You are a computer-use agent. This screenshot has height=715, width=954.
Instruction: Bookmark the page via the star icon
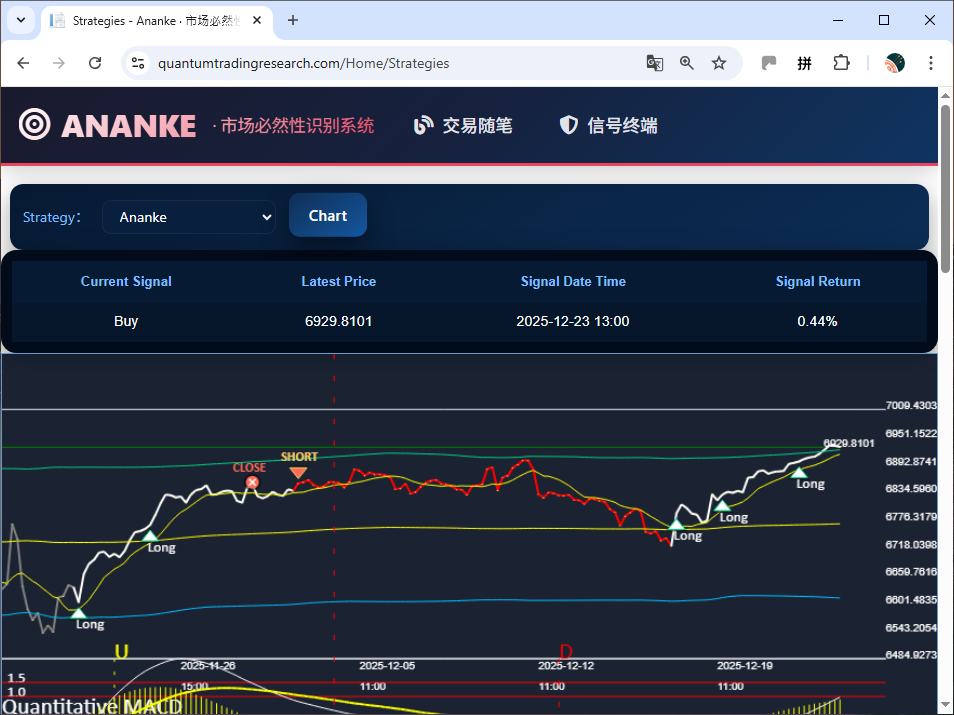(719, 62)
